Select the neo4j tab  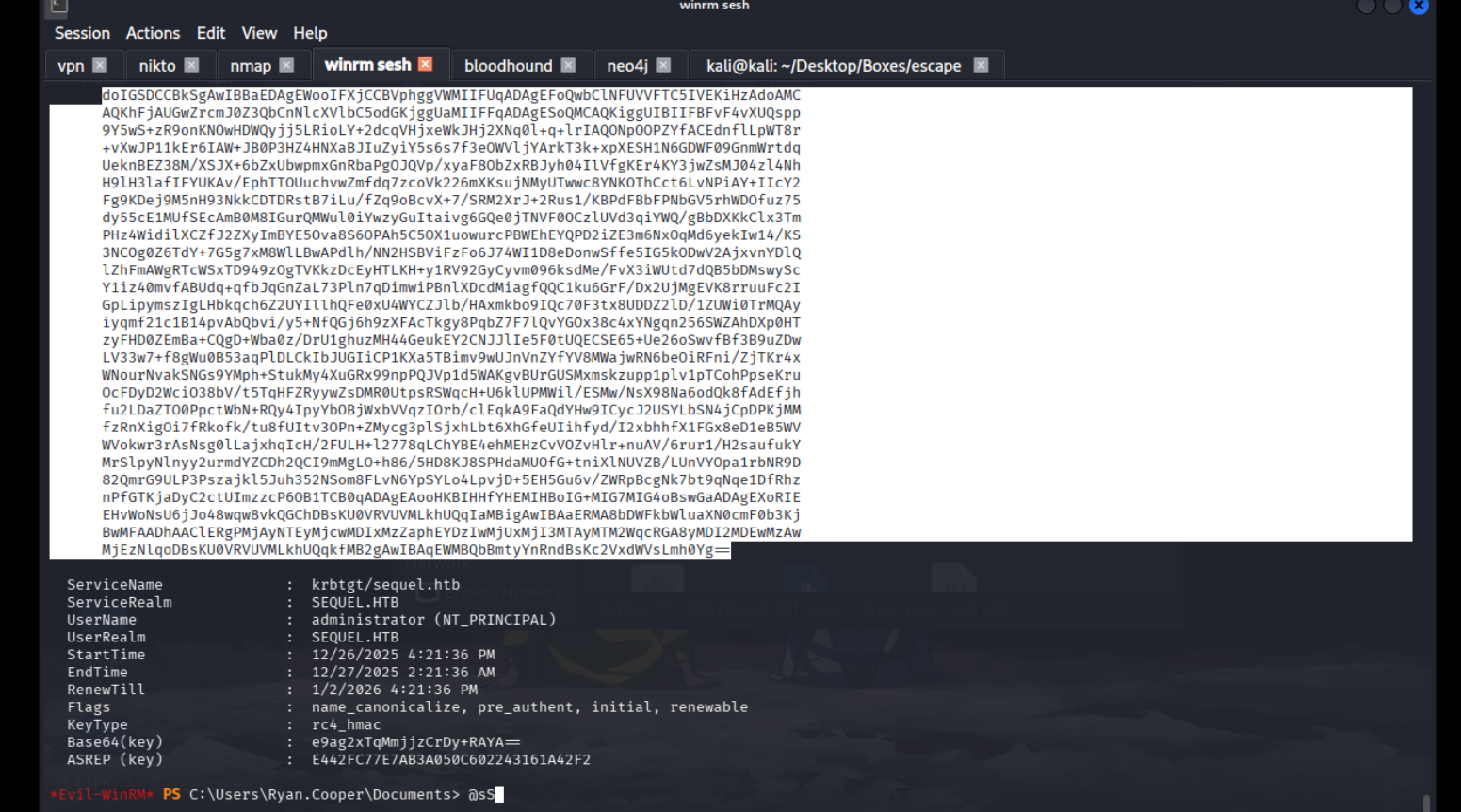(x=626, y=66)
